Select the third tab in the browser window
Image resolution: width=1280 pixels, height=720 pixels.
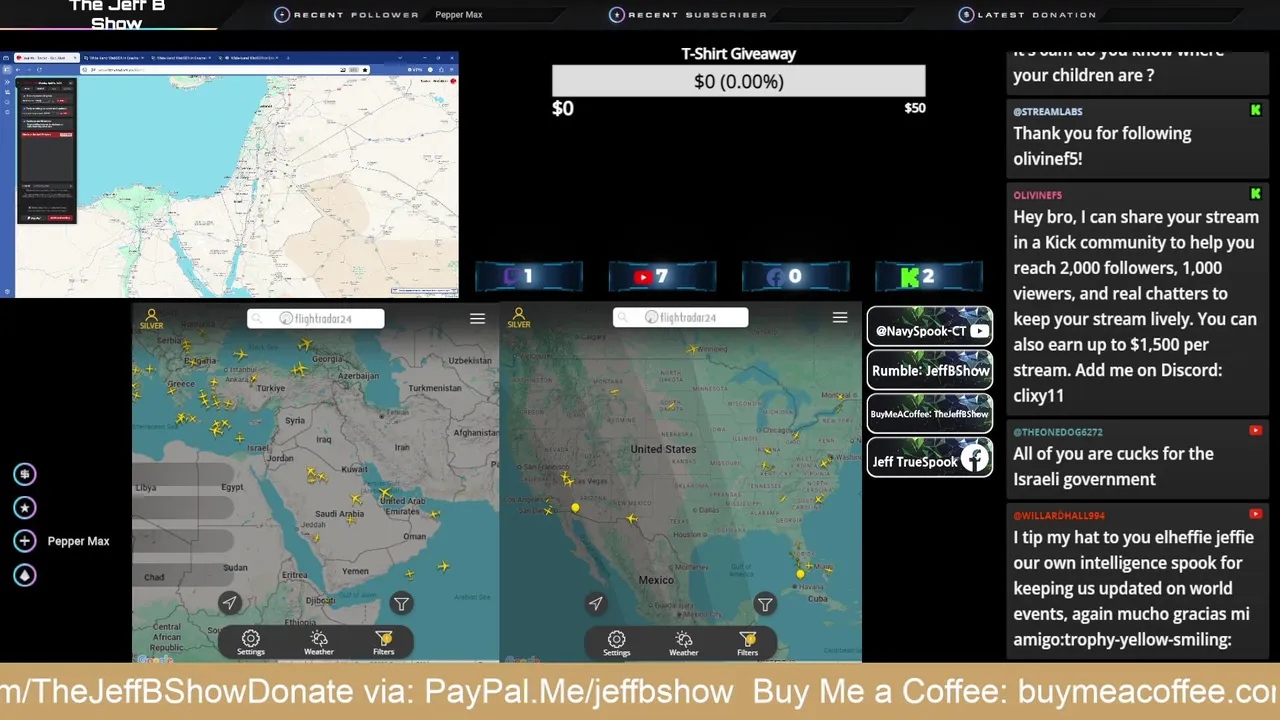tap(181, 57)
